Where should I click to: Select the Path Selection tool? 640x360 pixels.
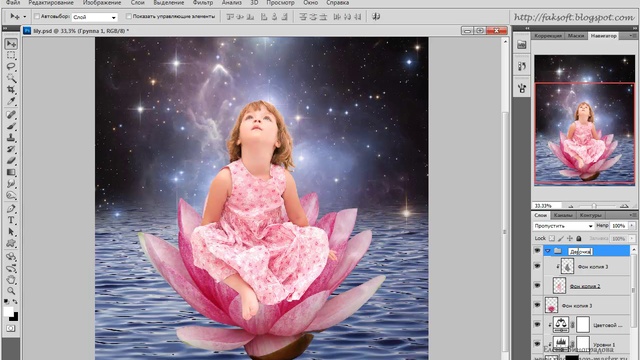pos(11,232)
